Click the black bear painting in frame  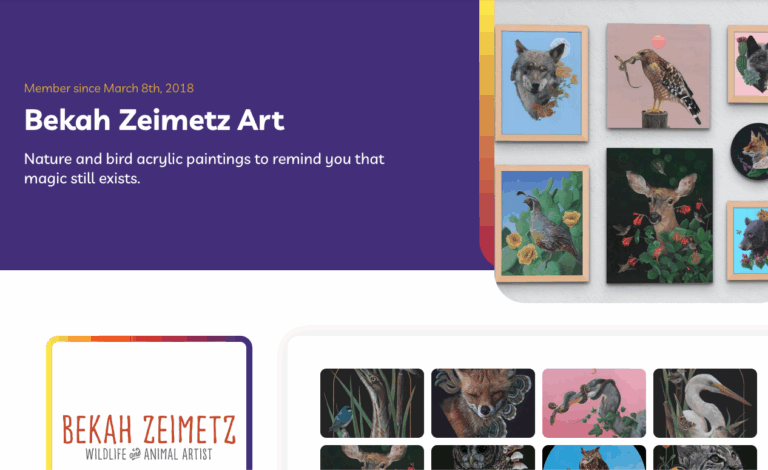tap(748, 240)
